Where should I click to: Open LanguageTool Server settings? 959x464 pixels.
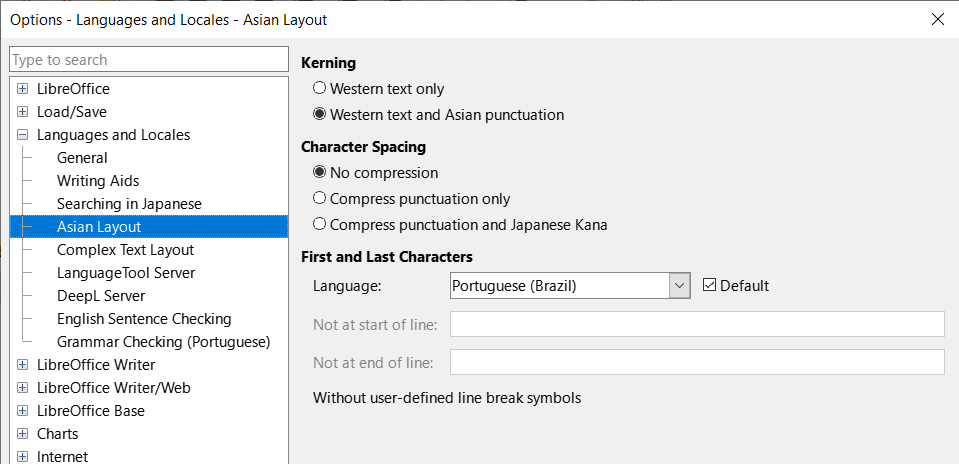point(126,273)
